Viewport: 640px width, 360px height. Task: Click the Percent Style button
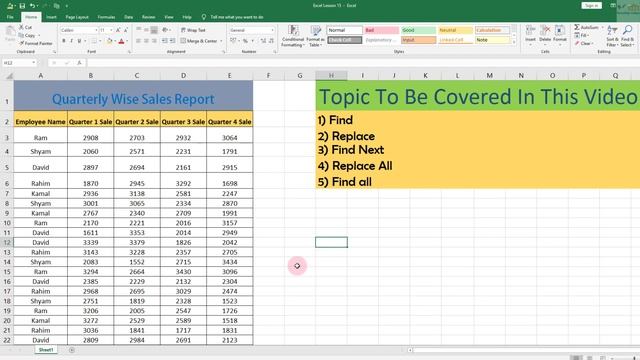[x=245, y=41]
